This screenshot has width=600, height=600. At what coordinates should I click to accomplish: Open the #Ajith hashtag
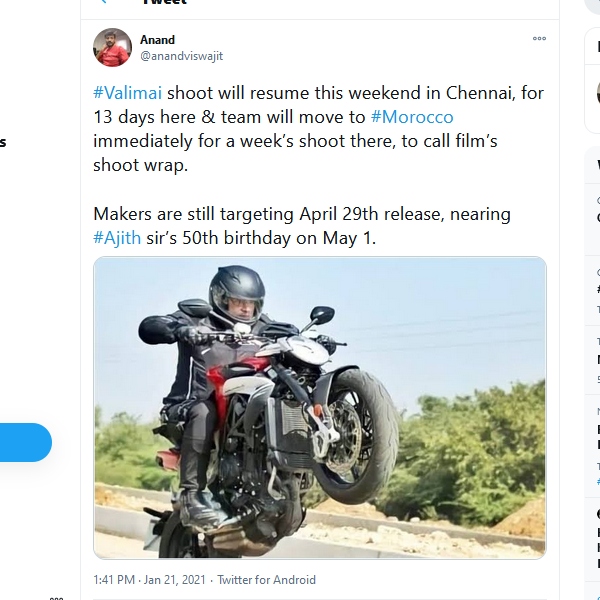click(115, 237)
